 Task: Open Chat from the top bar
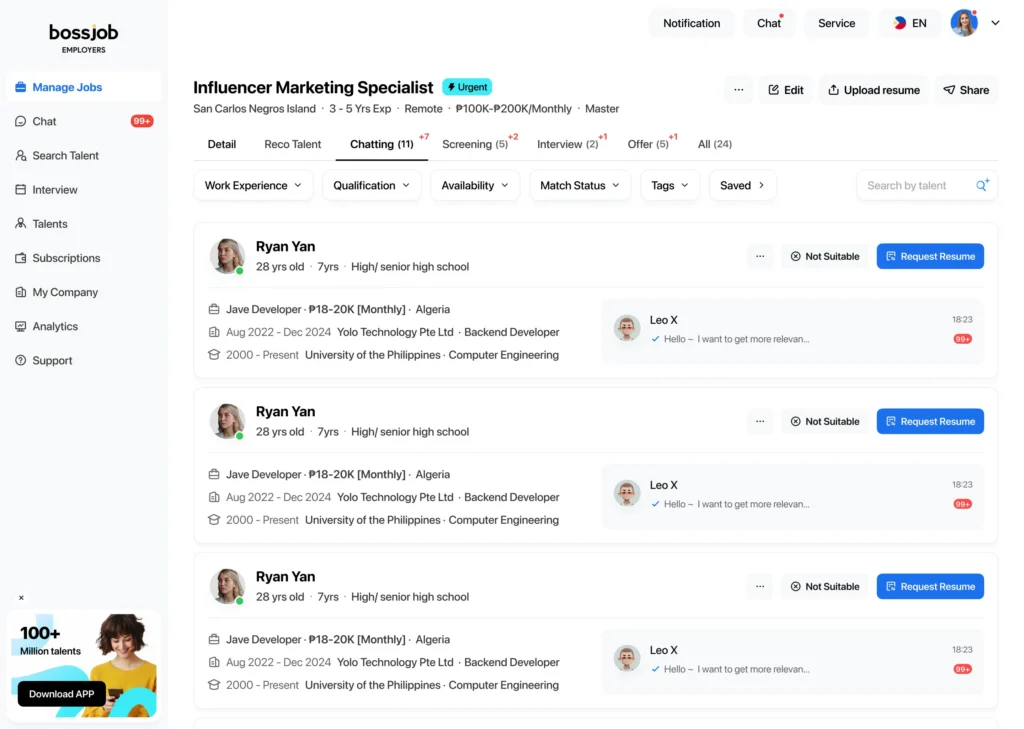point(769,24)
